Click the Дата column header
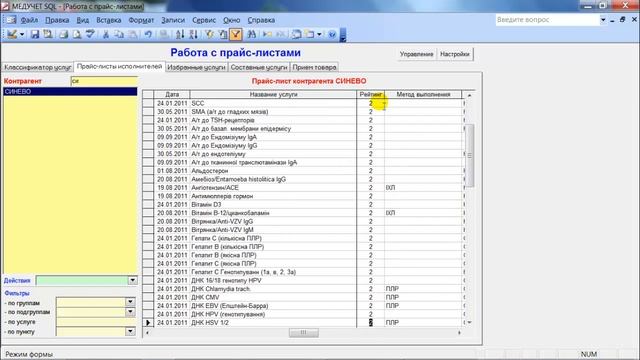 (172, 94)
